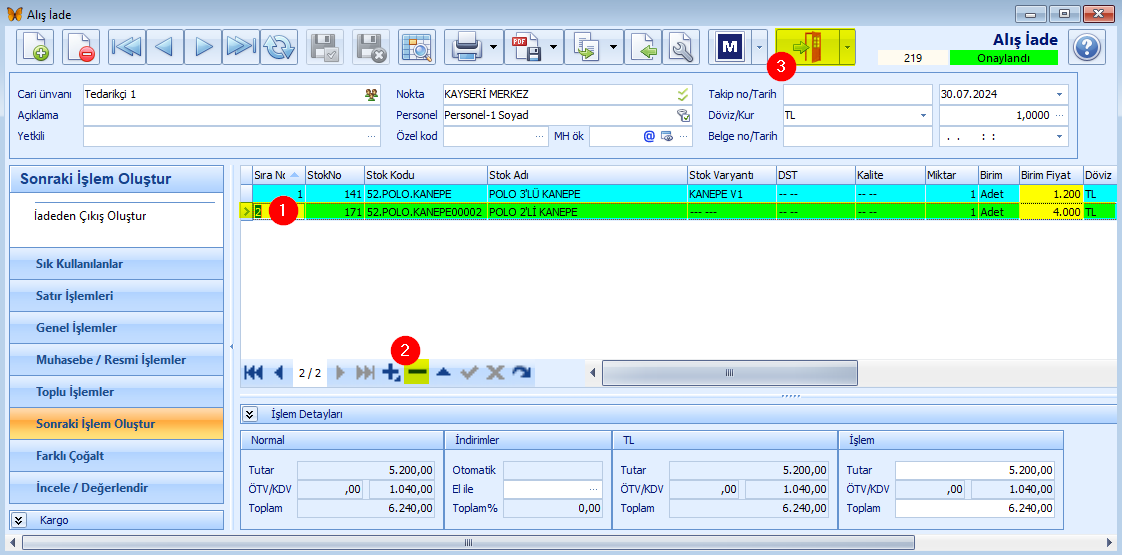
Task: Open Sık Kullanılanlar side menu
Action: point(117,264)
